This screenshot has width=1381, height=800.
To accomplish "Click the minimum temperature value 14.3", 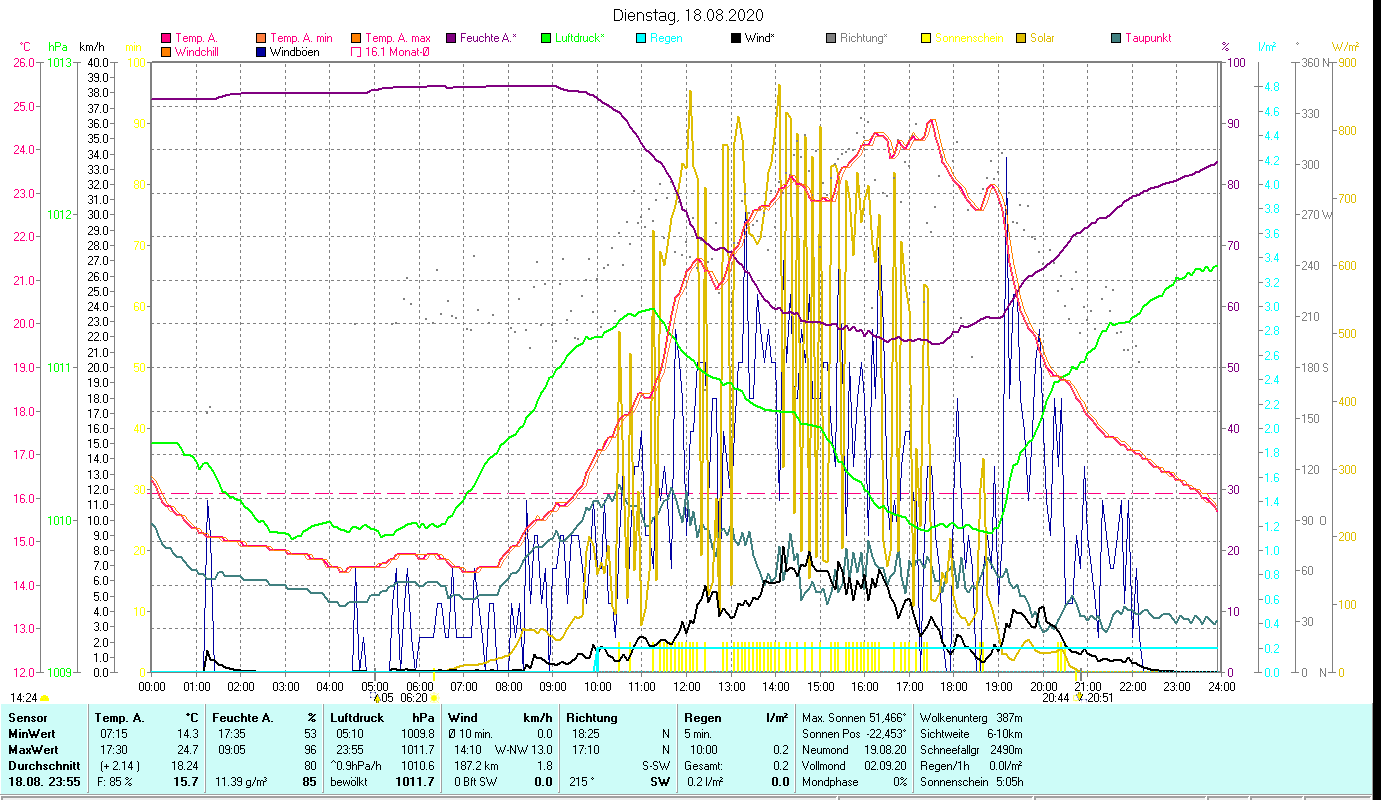I will pos(187,733).
